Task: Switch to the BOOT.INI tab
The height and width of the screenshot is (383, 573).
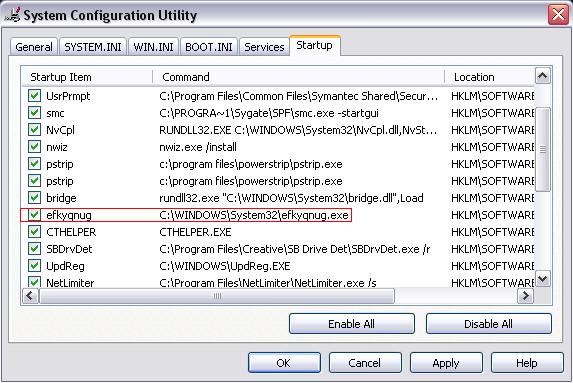Action: tap(209, 47)
